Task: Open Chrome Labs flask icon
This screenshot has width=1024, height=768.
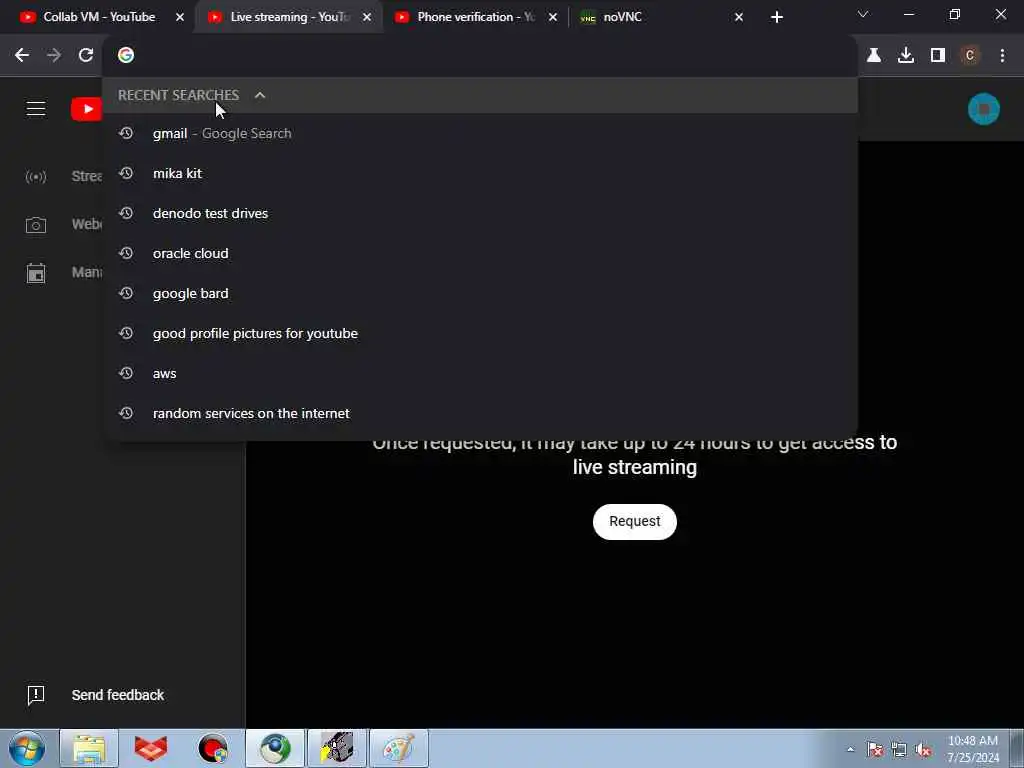Action: point(874,56)
